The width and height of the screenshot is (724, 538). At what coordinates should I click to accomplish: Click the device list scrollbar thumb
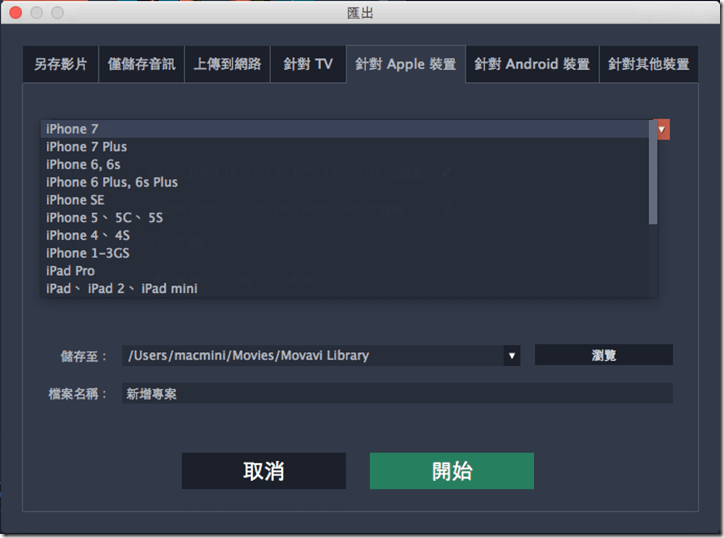coord(653,172)
